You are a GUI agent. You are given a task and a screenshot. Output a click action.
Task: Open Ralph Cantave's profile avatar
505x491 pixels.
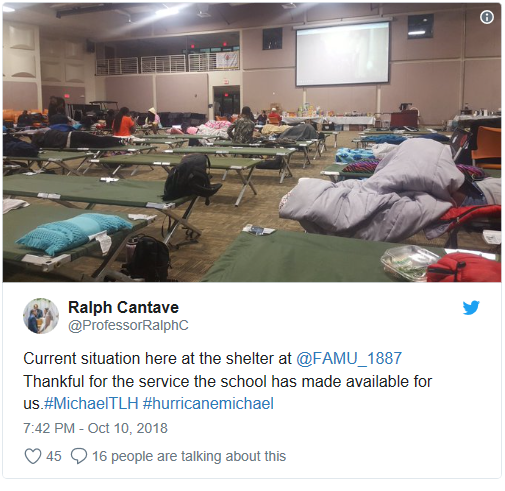click(41, 316)
